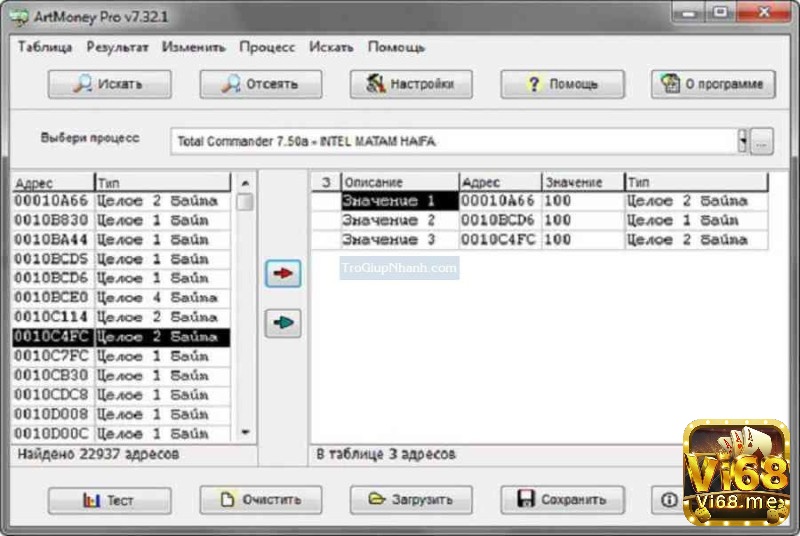This screenshot has width=800, height=536.
Task: Click address 0010C4FC in right table
Action: (x=500, y=240)
